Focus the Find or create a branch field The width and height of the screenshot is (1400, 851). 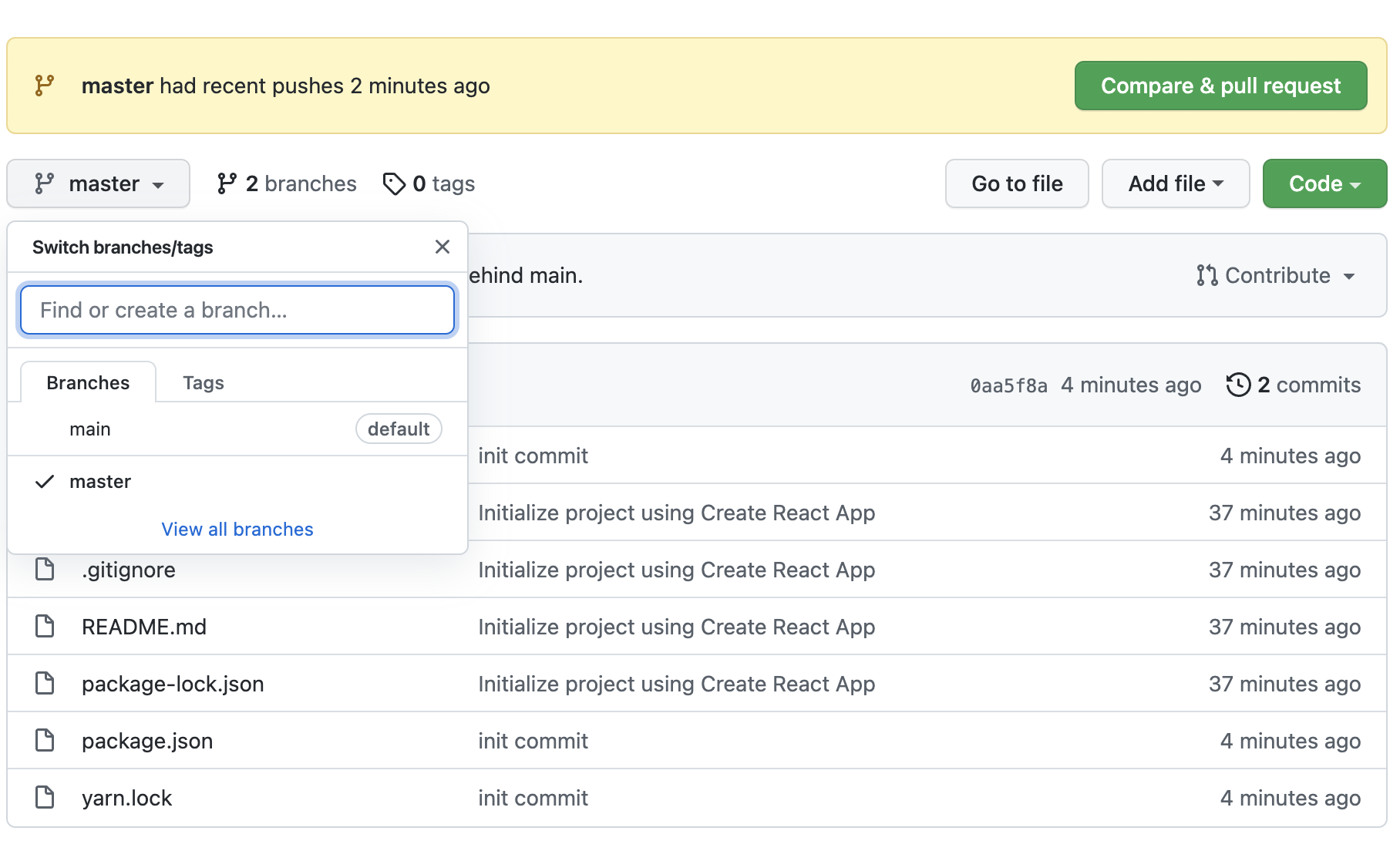point(237,310)
